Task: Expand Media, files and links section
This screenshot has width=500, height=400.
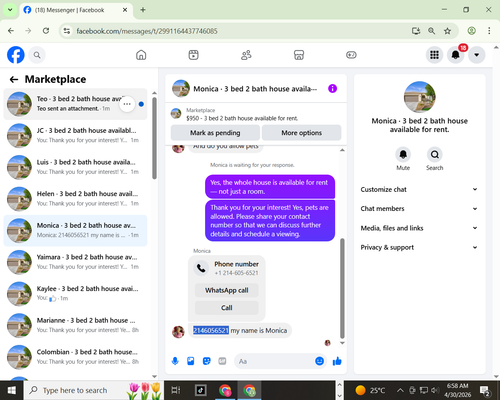Action: click(419, 228)
